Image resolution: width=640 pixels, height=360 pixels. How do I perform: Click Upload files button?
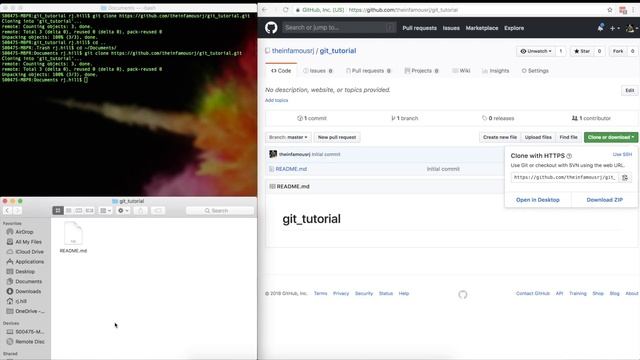click(538, 137)
